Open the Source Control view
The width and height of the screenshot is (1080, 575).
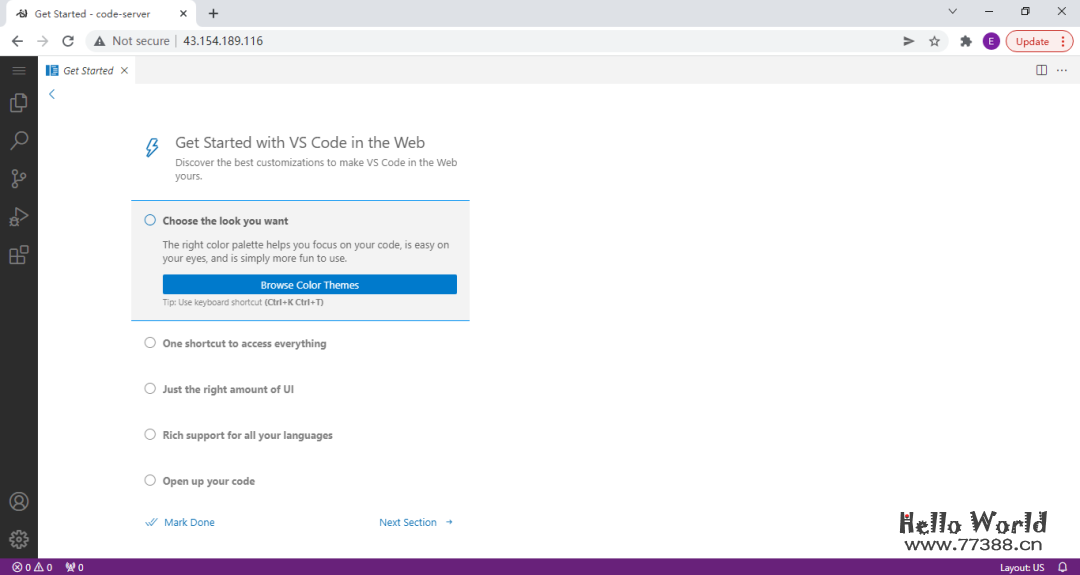[18, 179]
